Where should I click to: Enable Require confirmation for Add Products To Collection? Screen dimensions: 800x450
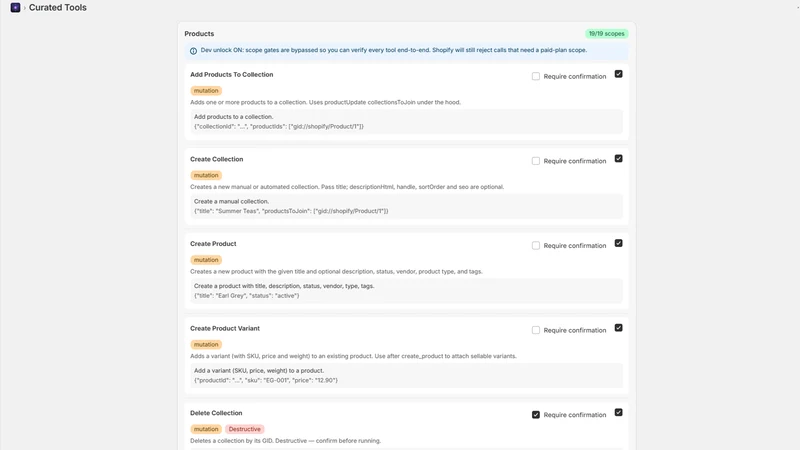click(x=536, y=77)
